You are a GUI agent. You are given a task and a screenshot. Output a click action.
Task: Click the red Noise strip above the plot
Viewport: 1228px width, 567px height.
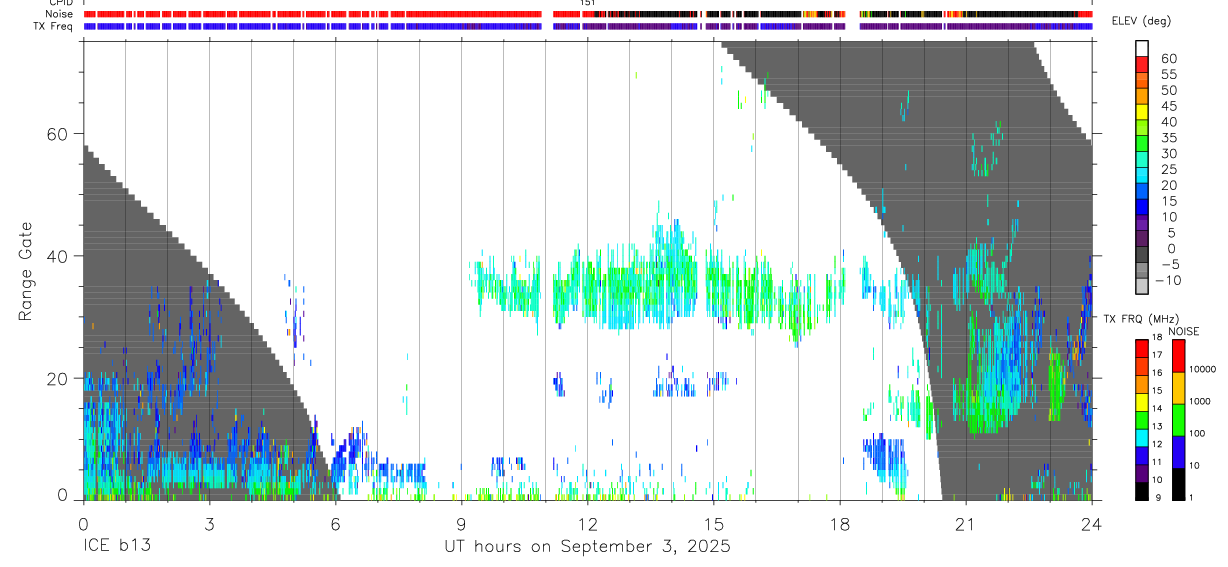click(312, 14)
